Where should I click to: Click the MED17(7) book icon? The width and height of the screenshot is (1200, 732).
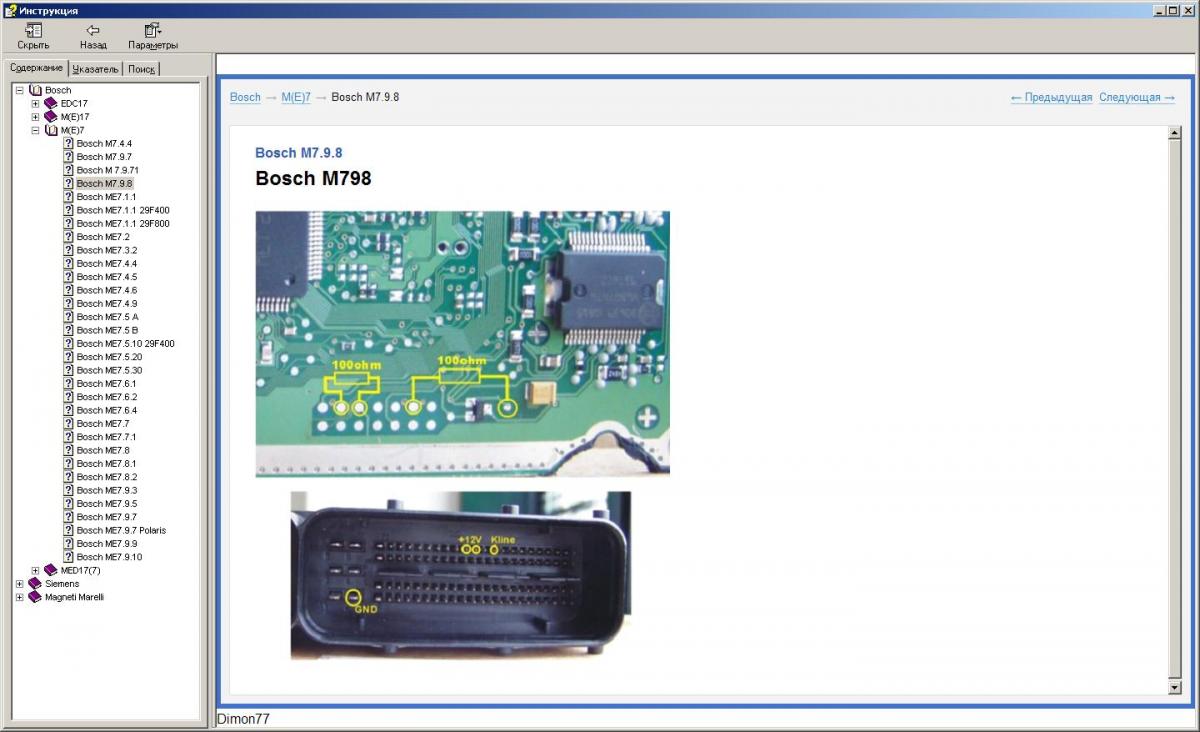(x=51, y=570)
